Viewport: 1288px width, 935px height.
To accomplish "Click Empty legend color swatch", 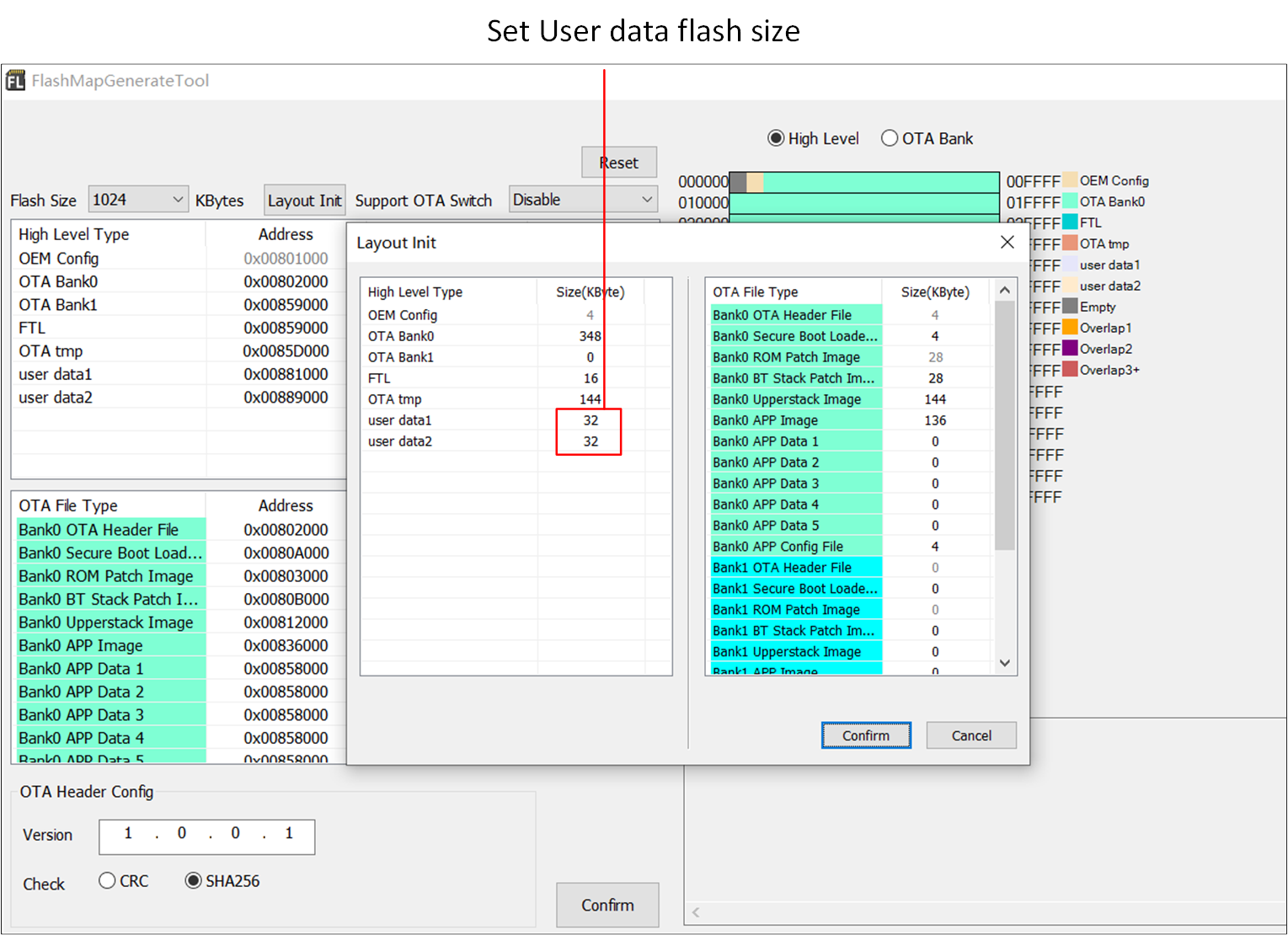I will [x=1070, y=307].
